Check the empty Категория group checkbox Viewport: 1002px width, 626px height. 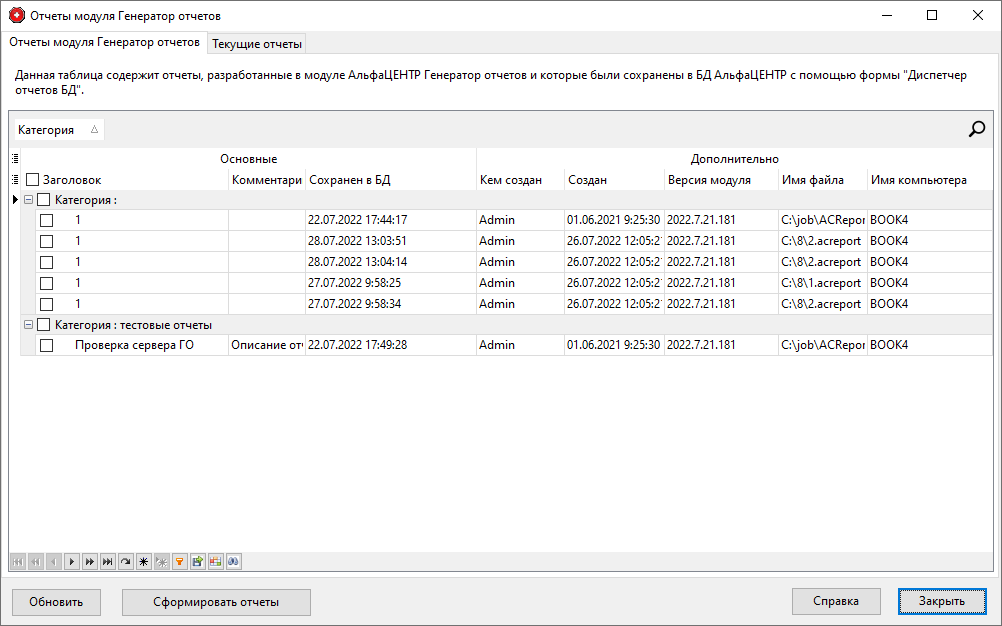click(x=43, y=200)
